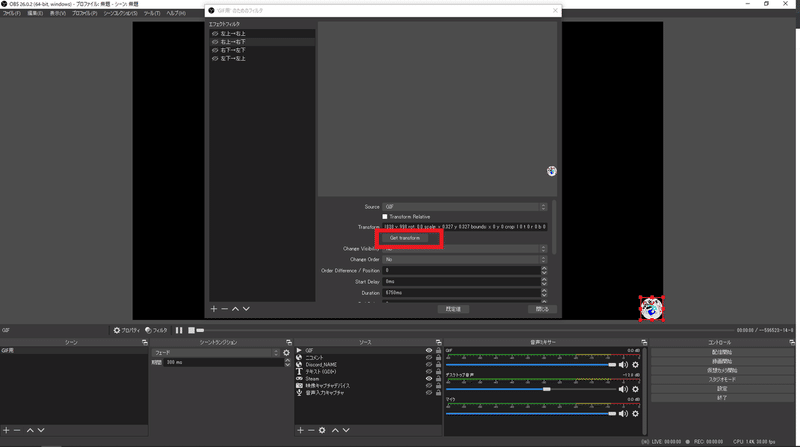Click the Order Difference / Position field
The width and height of the screenshot is (800, 447).
[462, 270]
